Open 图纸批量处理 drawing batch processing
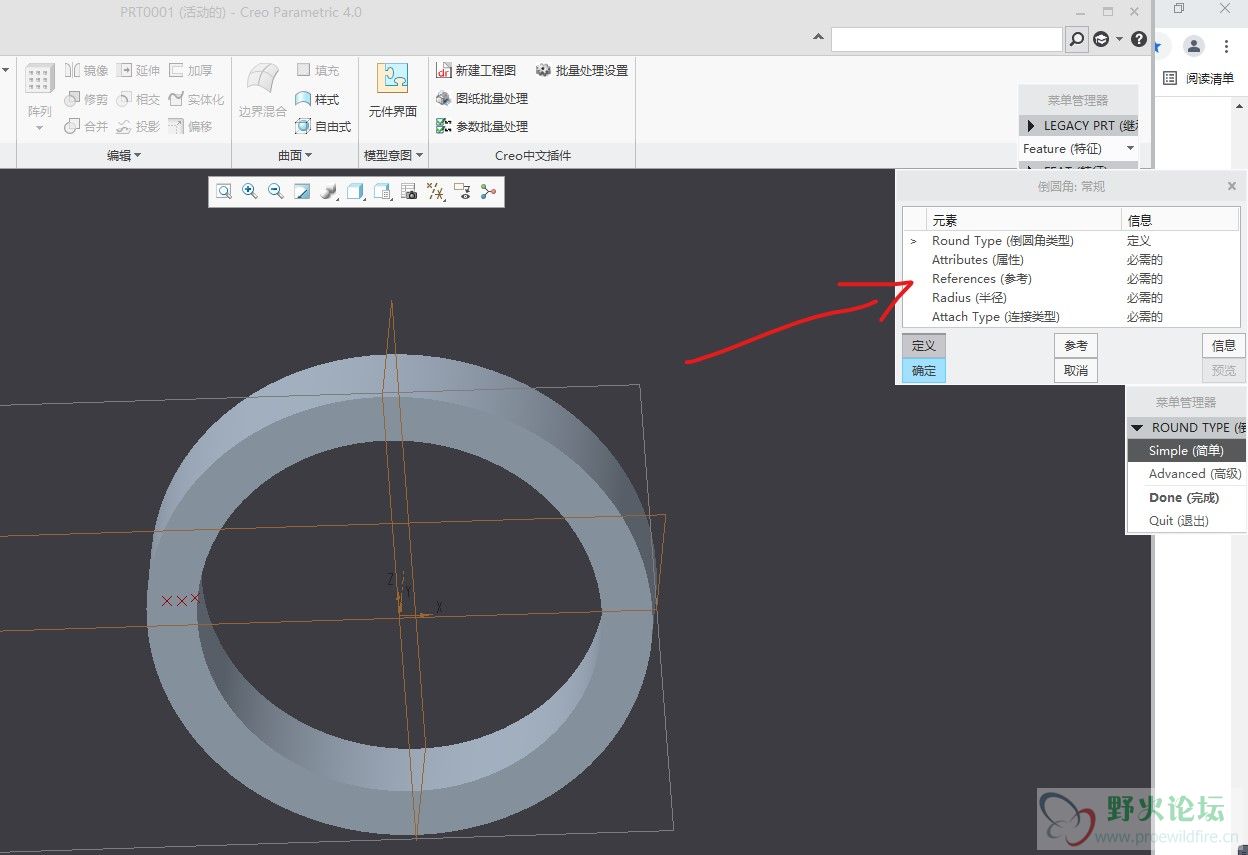1248x855 pixels. click(483, 98)
